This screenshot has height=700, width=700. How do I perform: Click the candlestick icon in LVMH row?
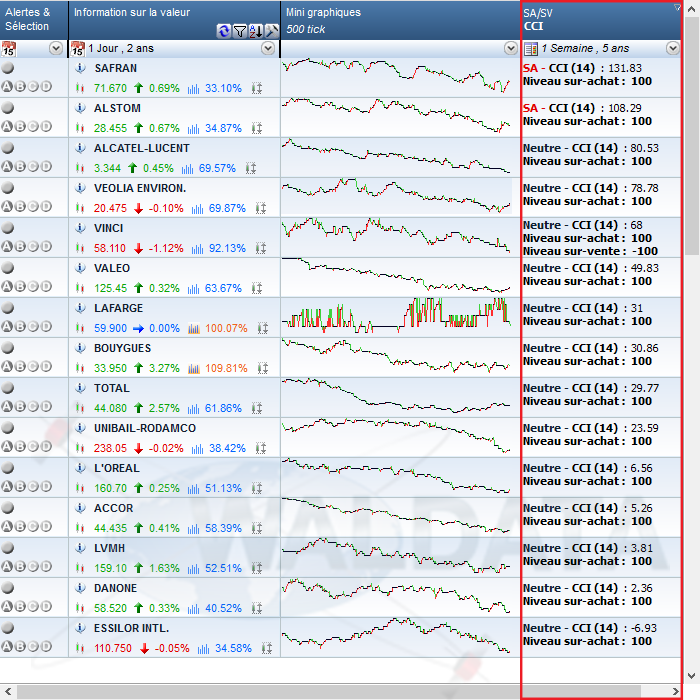click(x=80, y=568)
